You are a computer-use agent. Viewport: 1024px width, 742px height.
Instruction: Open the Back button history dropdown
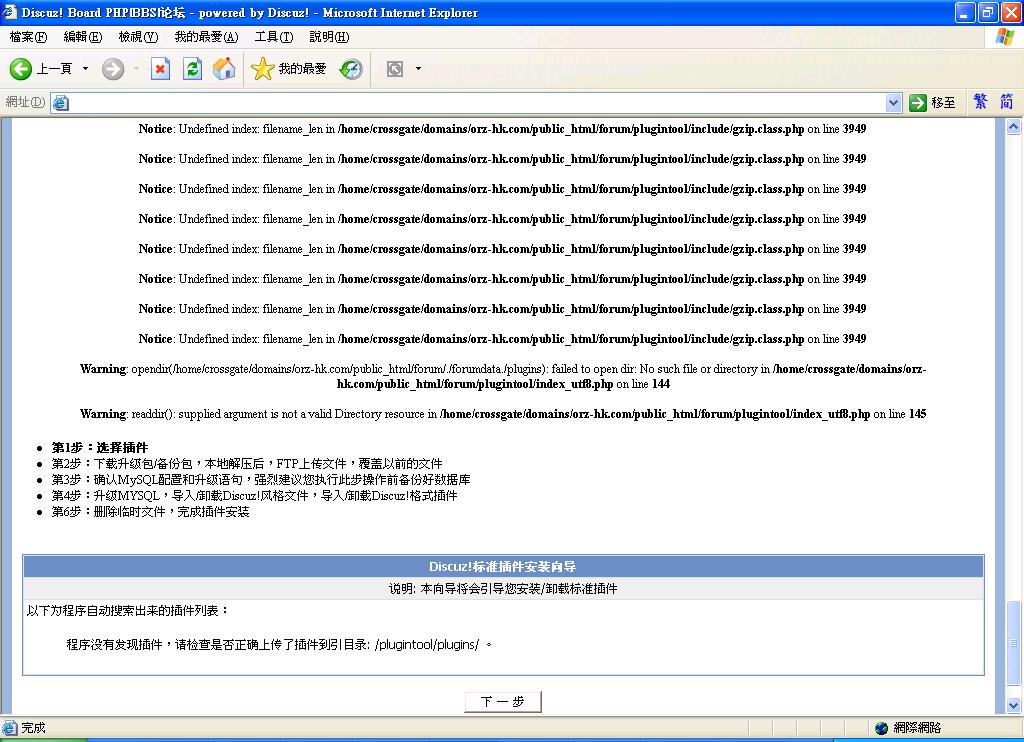pyautogui.click(x=85, y=69)
